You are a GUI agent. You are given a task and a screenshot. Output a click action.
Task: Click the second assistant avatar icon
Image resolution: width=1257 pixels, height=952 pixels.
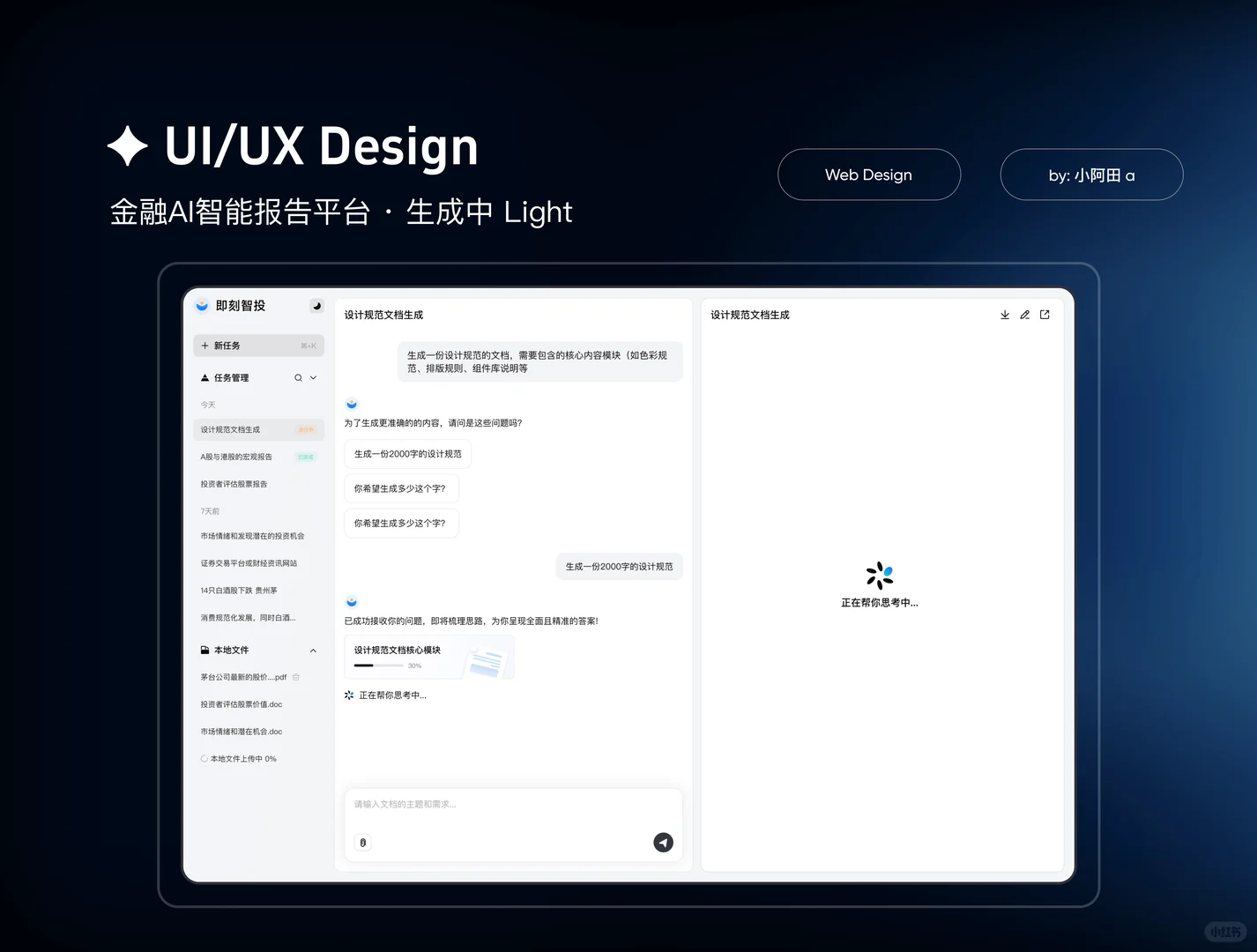[x=352, y=602]
